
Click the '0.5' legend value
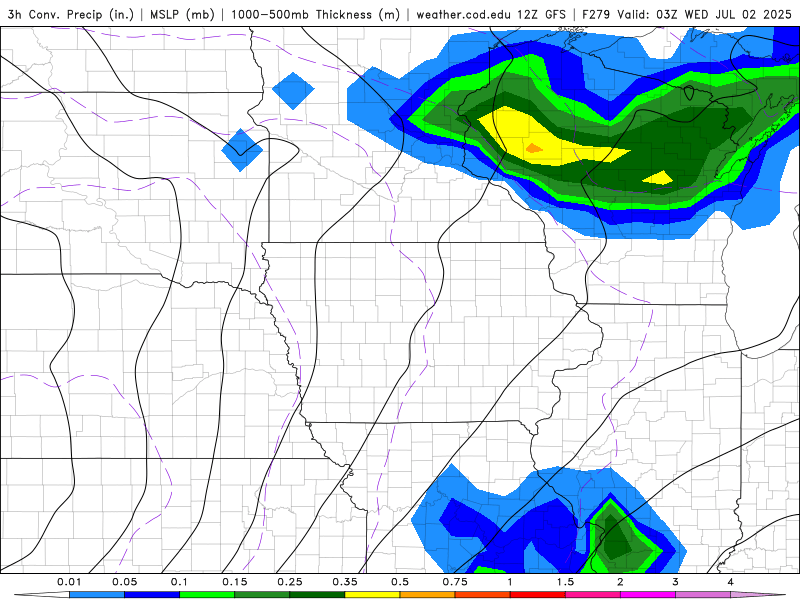tap(400, 582)
